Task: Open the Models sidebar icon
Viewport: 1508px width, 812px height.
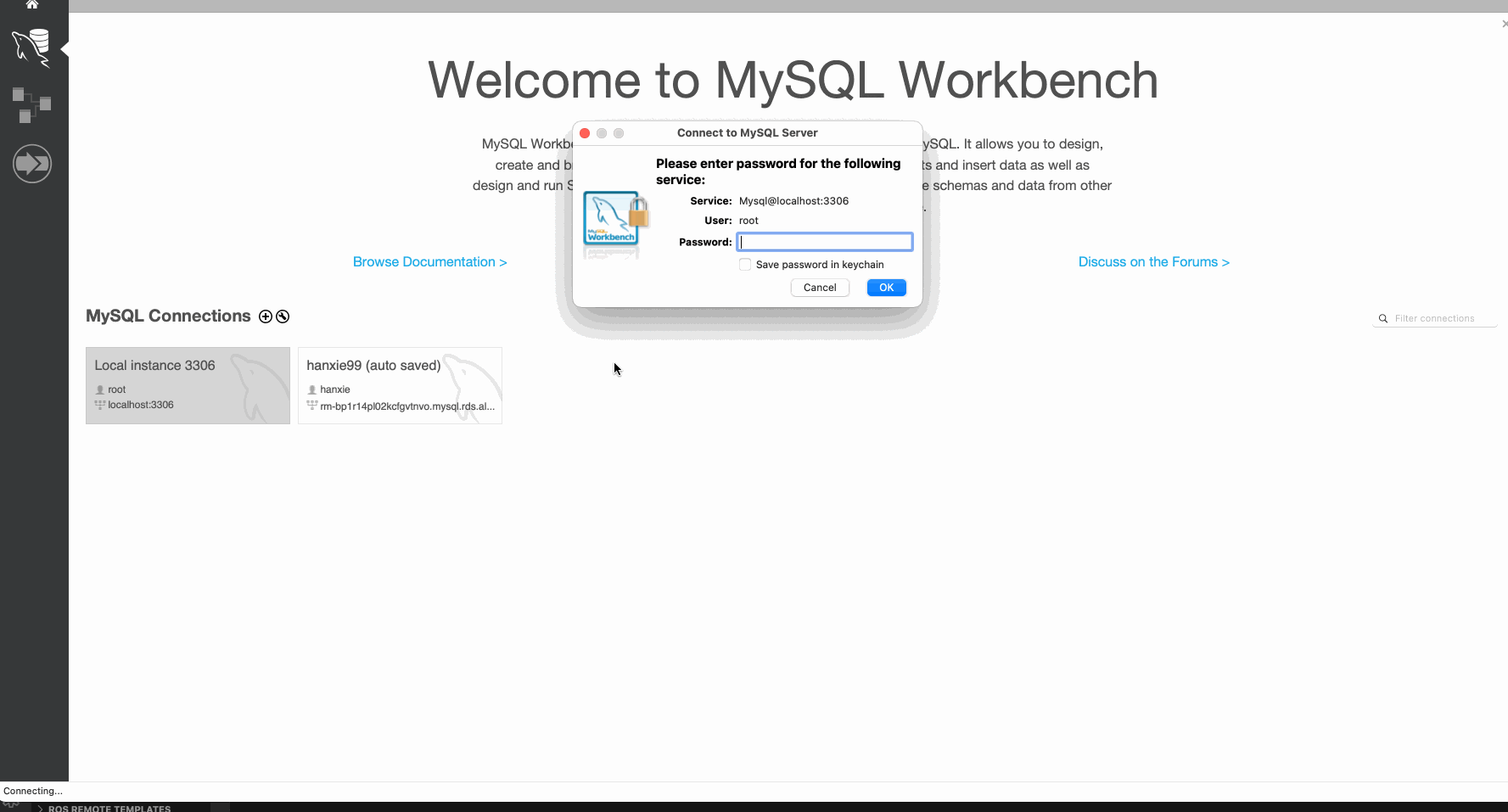Action: (31, 105)
